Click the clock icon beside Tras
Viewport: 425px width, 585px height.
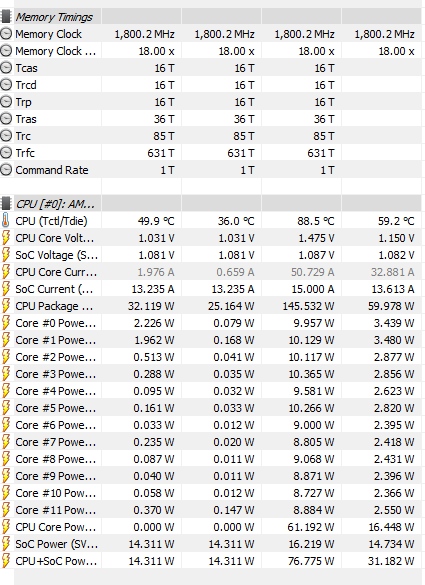(x=6, y=119)
